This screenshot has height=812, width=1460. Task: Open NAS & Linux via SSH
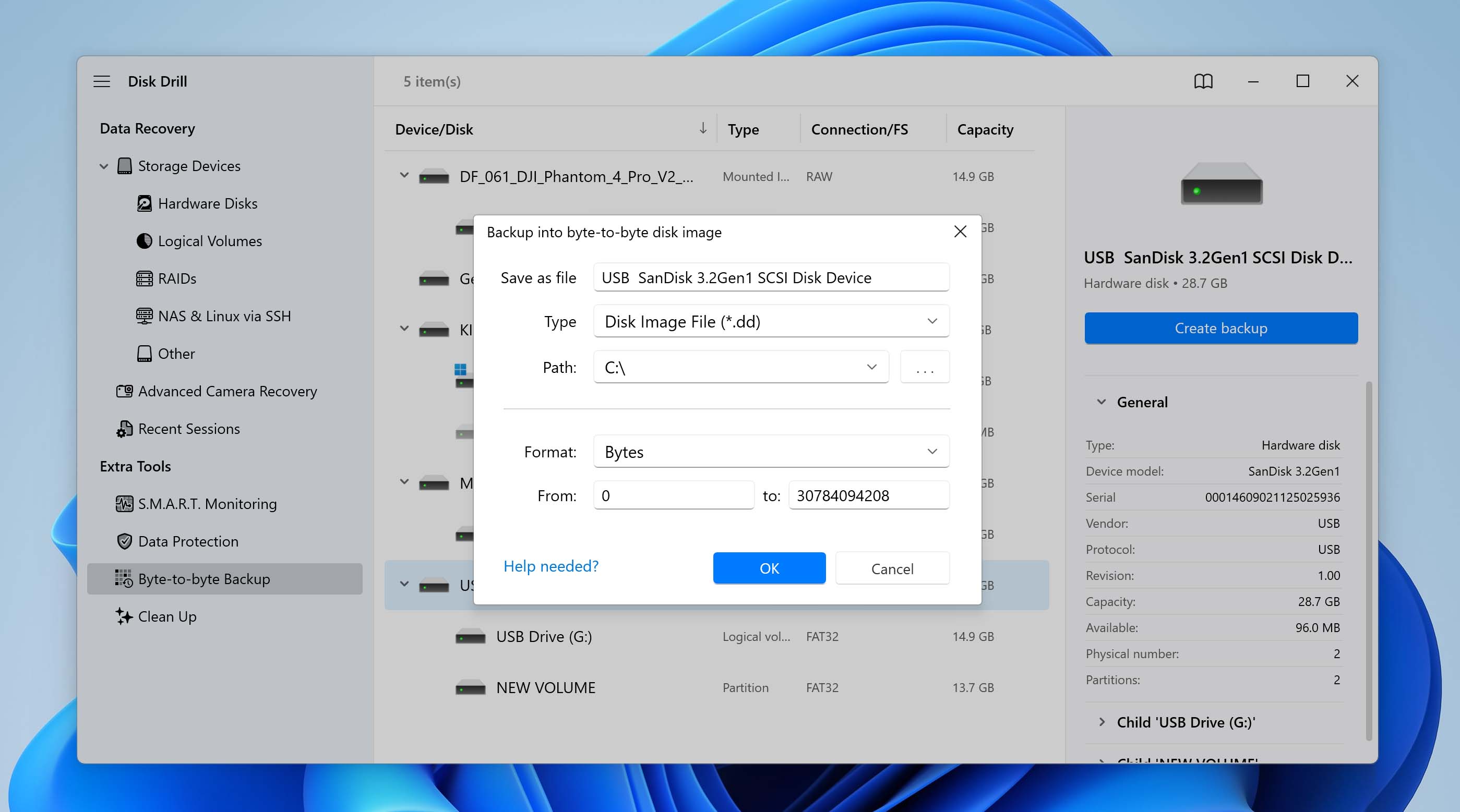(x=224, y=316)
